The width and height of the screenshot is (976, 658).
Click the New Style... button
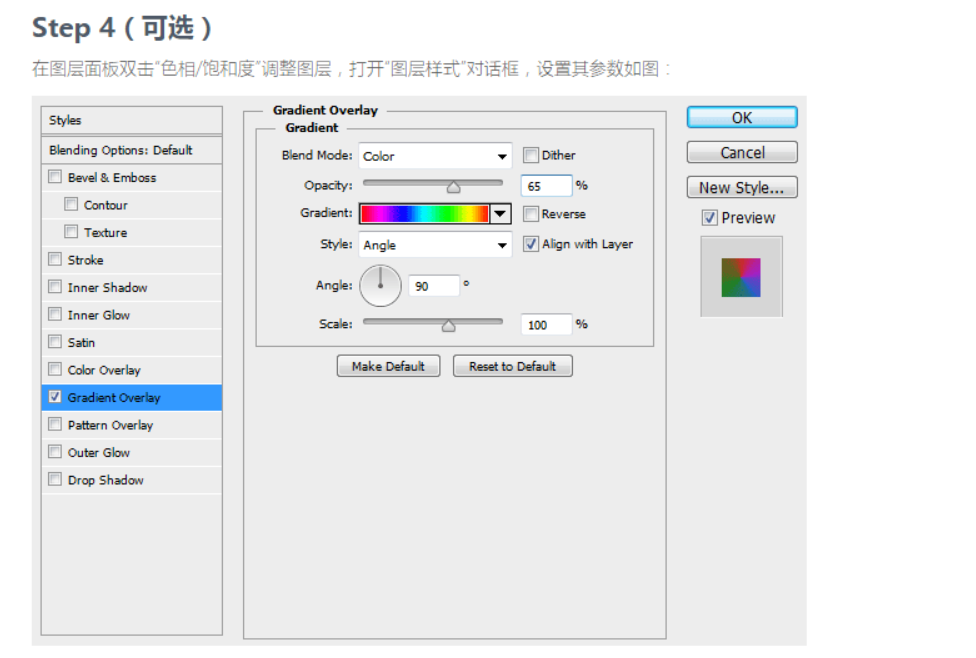[x=742, y=188]
